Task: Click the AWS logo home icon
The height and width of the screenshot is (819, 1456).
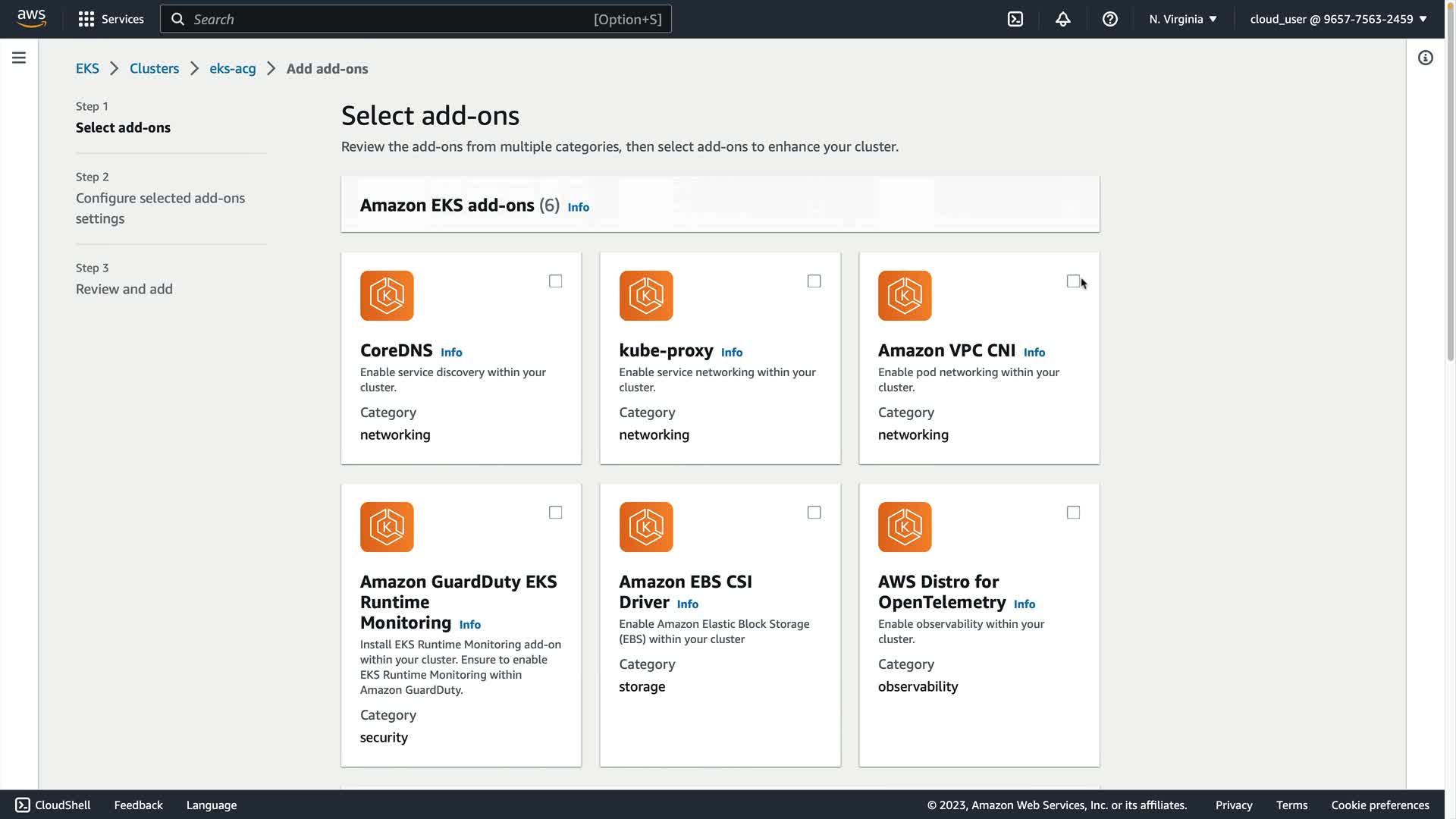Action: point(31,18)
